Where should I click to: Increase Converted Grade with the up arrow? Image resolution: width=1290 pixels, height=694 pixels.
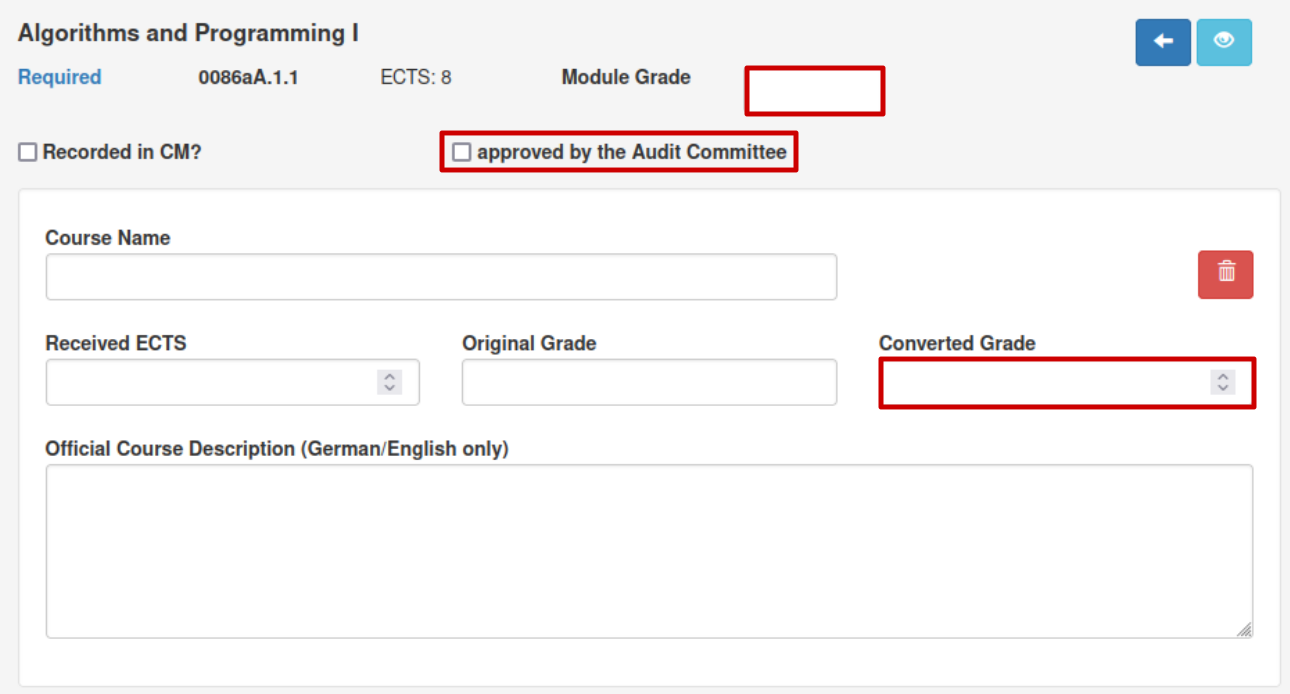point(1223,376)
